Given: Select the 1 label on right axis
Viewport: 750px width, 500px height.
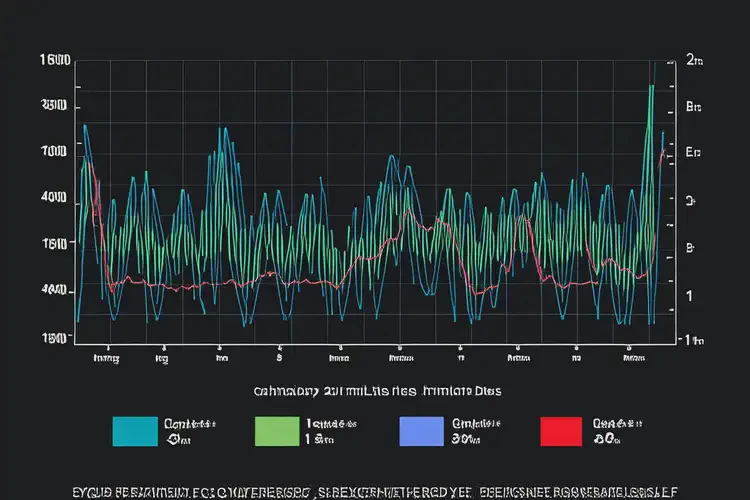Looking at the screenshot, I should point(688,296).
